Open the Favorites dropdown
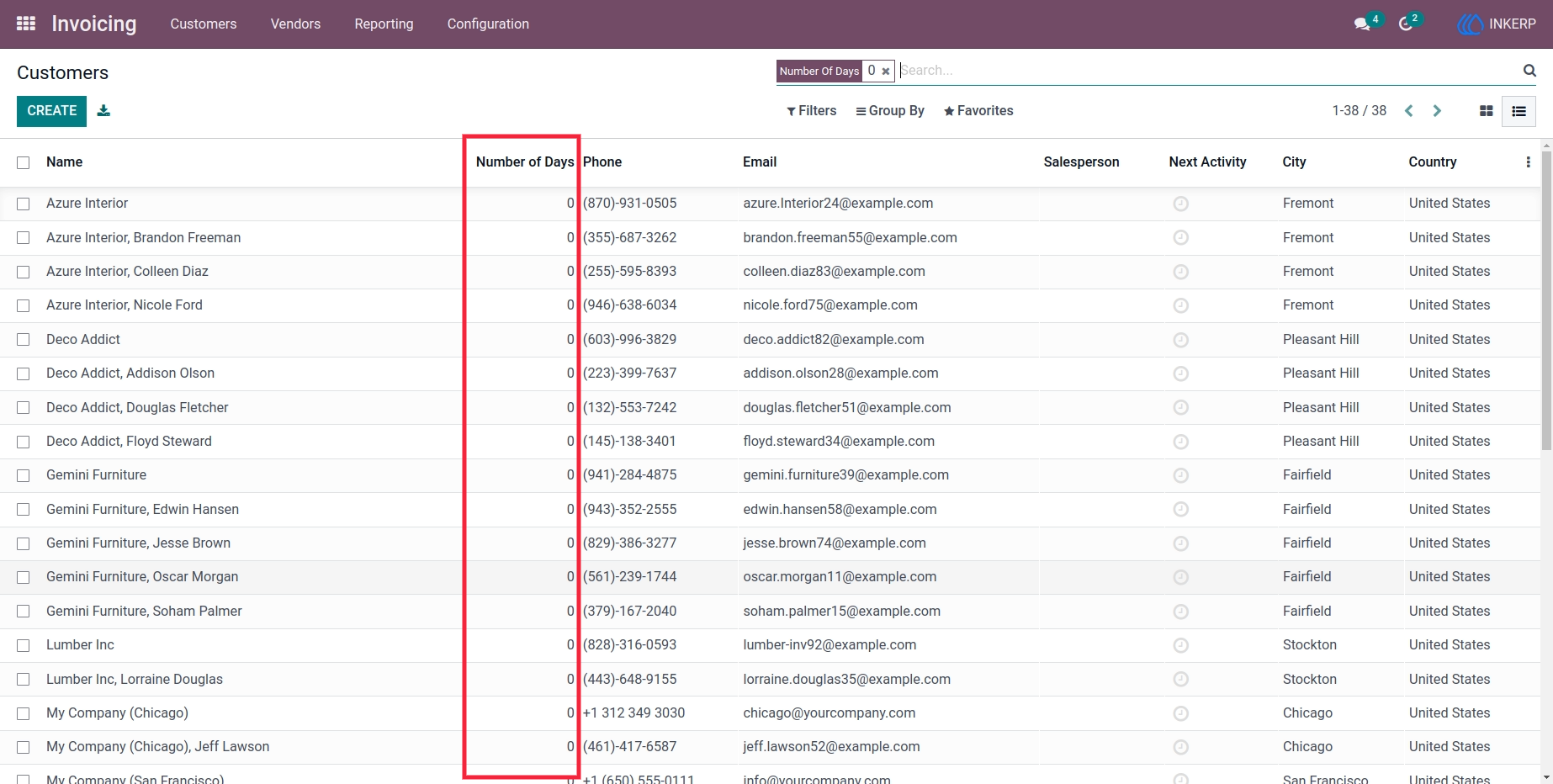This screenshot has width=1553, height=784. pyautogui.click(x=978, y=111)
